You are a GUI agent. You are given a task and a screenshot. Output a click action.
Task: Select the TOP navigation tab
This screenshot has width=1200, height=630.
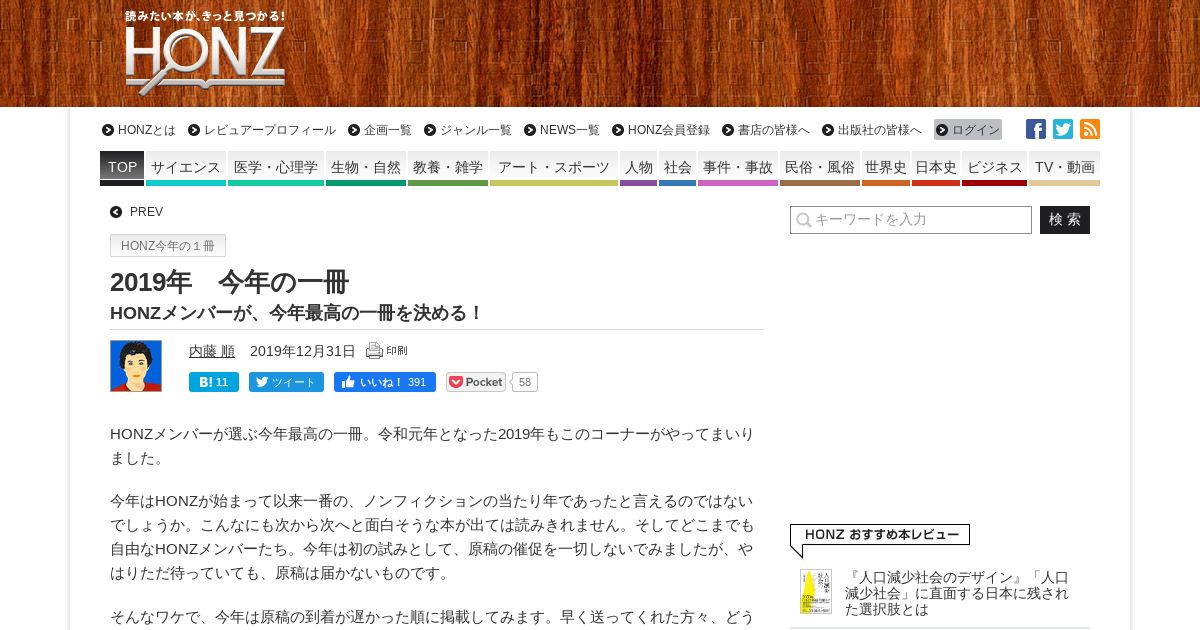(122, 168)
